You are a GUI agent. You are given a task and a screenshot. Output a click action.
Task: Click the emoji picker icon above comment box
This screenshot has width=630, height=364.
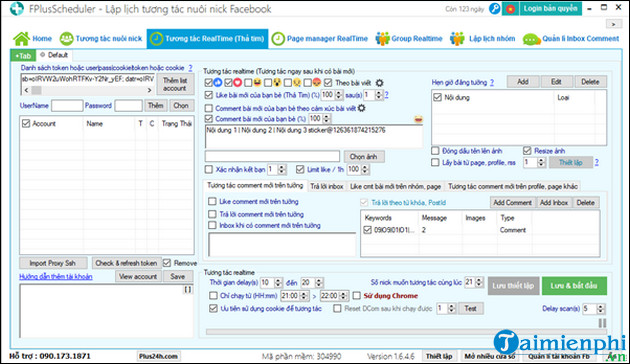tap(418, 119)
